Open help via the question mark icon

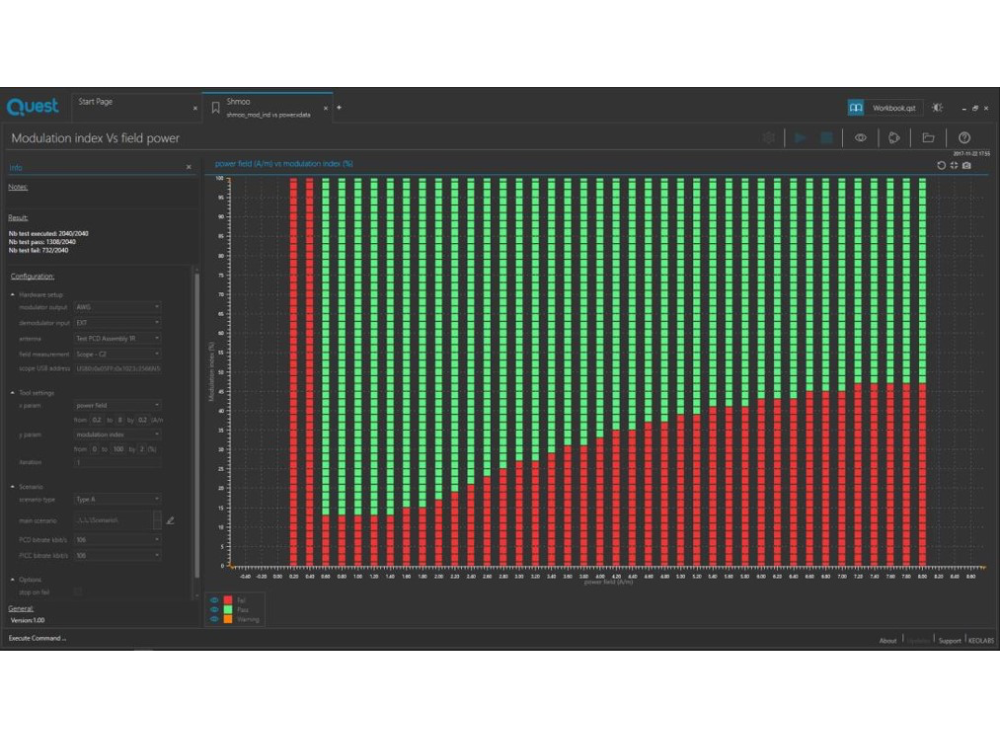pyautogui.click(x=964, y=138)
